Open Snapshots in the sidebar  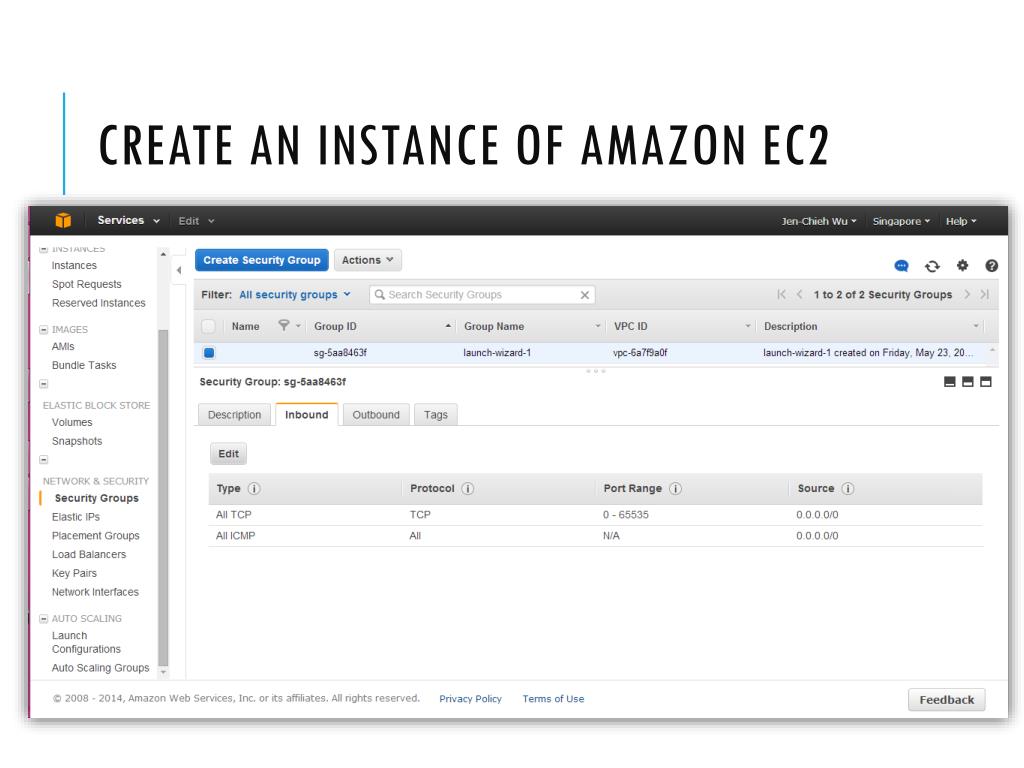[x=77, y=441]
